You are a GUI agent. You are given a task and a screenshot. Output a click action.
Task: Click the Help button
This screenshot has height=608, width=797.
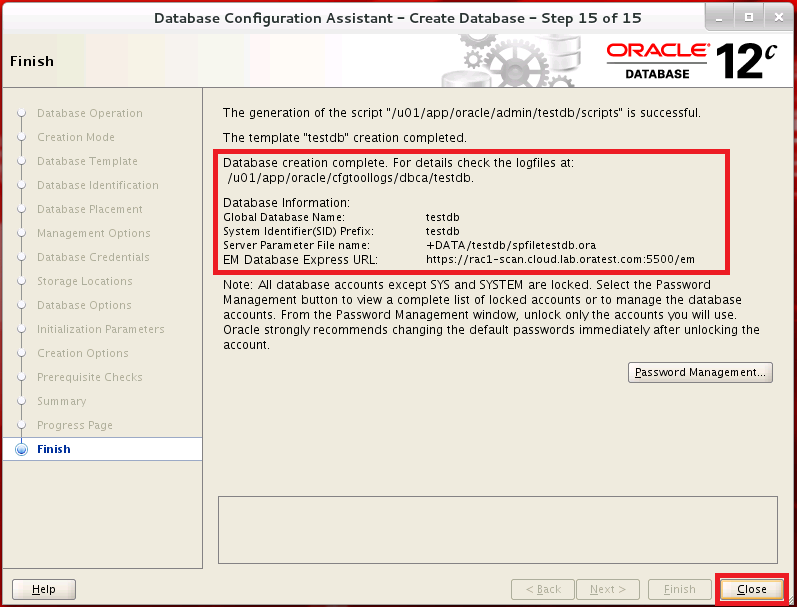[x=44, y=589]
